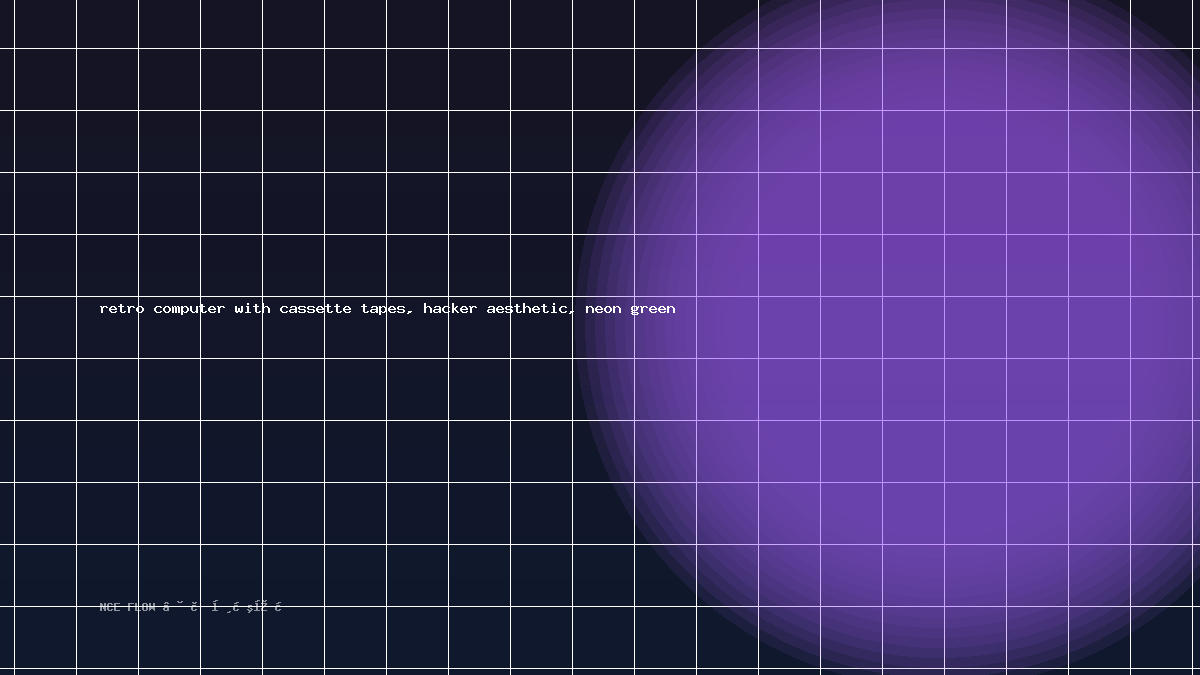Image resolution: width=1200 pixels, height=675 pixels.
Task: Click the orb's left edge near "green"
Action: coord(579,330)
